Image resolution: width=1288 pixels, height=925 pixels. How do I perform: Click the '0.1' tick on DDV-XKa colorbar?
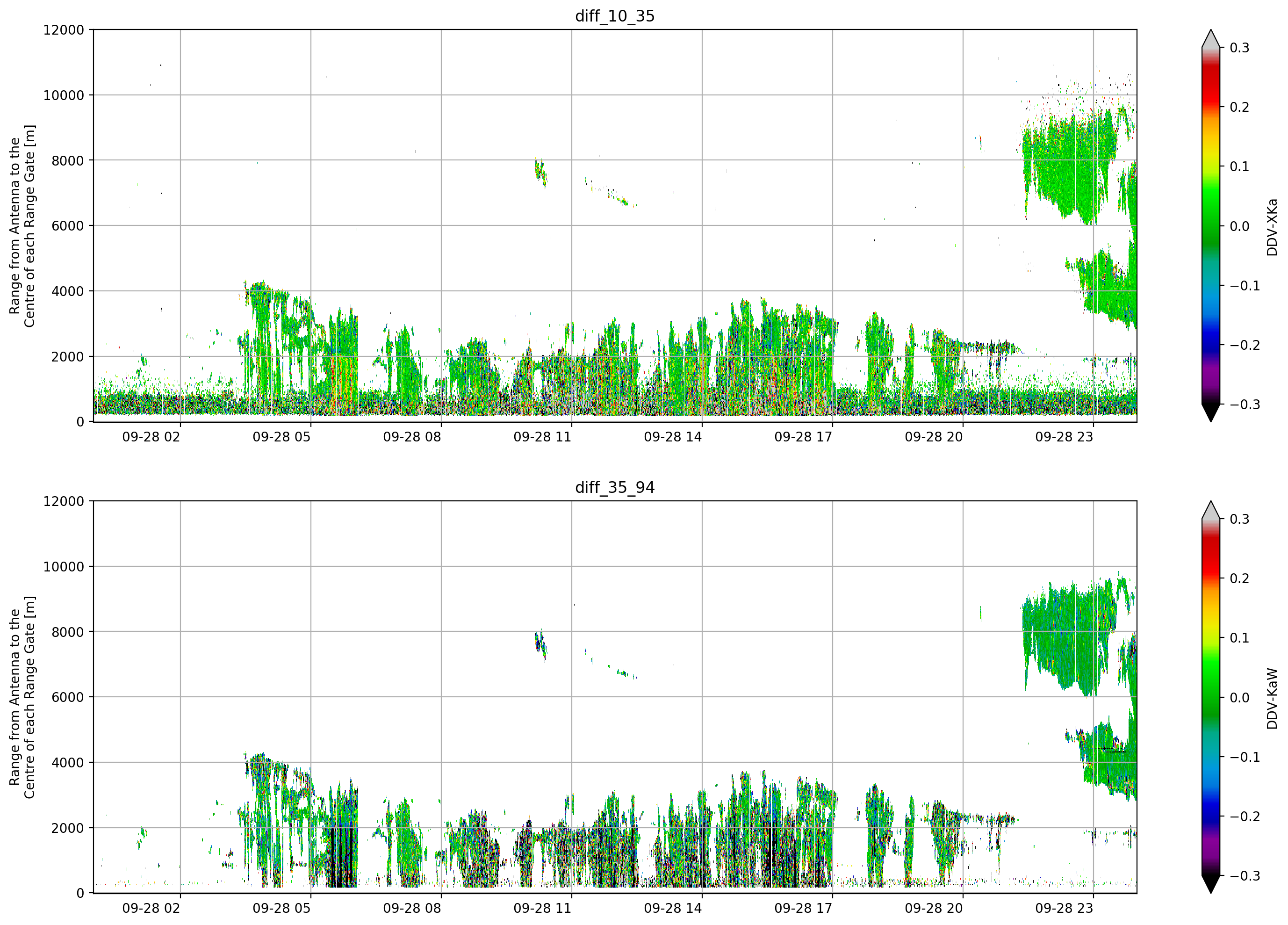coord(1240,167)
